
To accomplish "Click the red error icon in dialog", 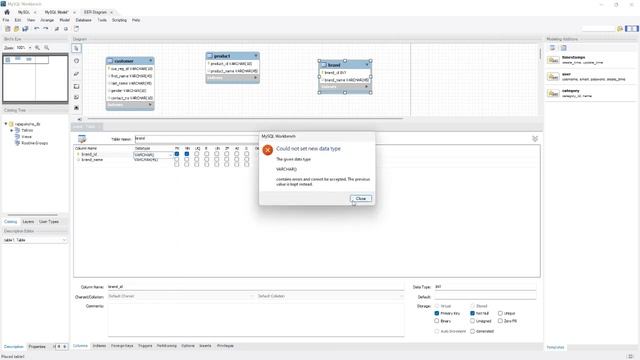I will click(268, 150).
